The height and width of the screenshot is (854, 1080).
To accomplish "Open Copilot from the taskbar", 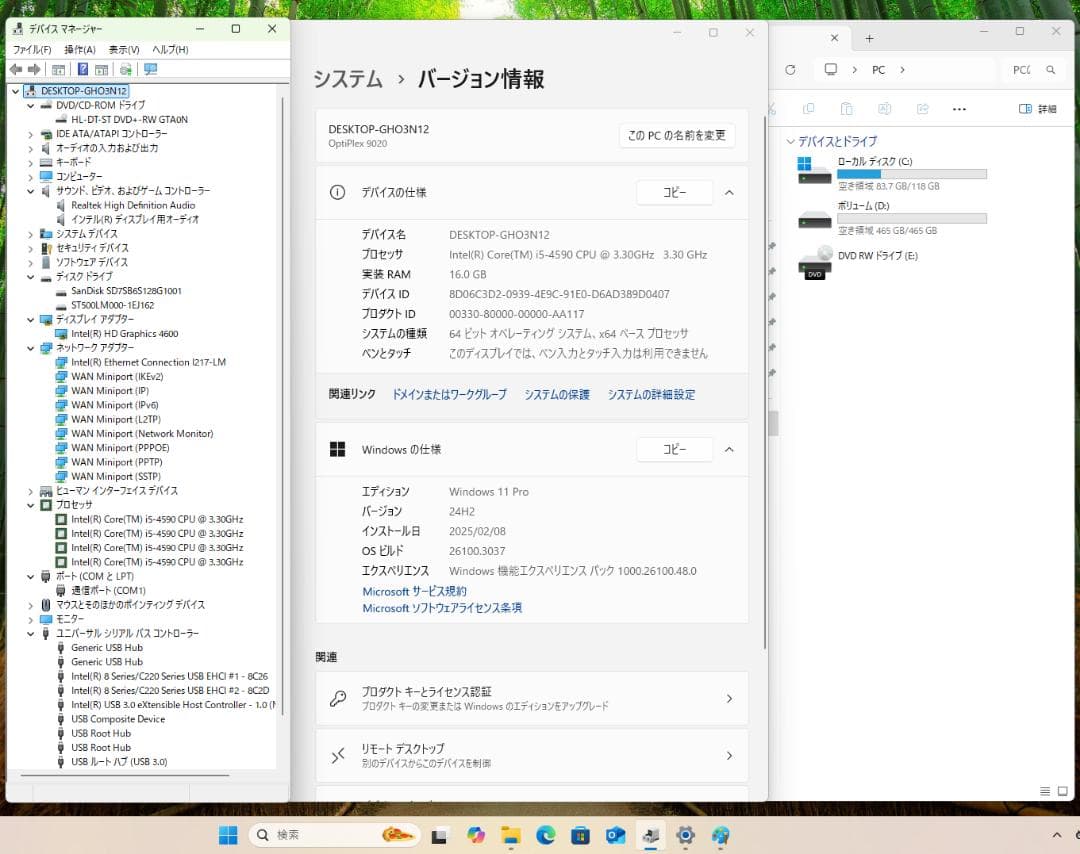I will point(476,835).
